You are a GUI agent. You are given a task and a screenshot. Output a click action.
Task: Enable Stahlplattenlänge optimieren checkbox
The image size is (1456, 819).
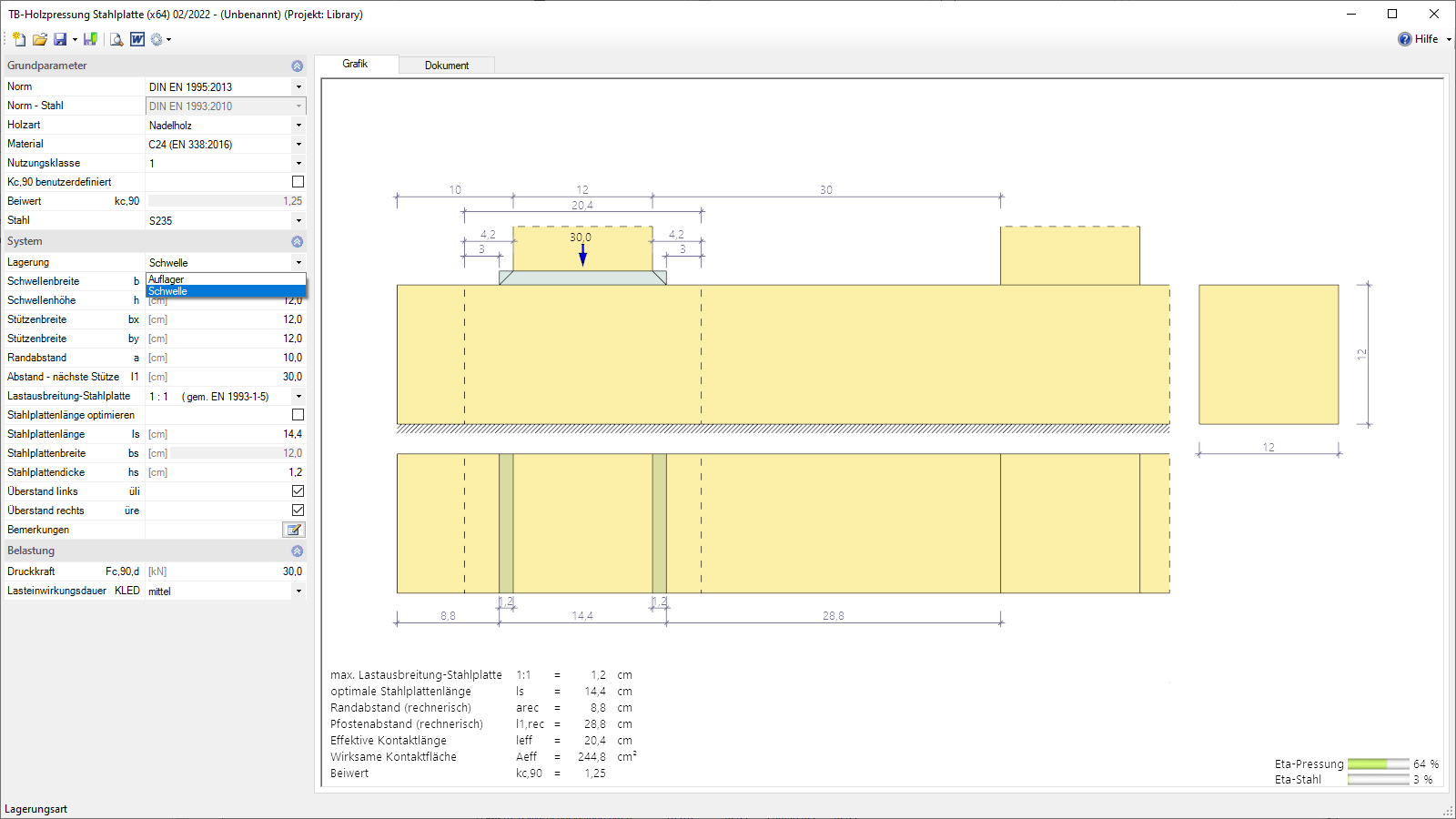(298, 415)
